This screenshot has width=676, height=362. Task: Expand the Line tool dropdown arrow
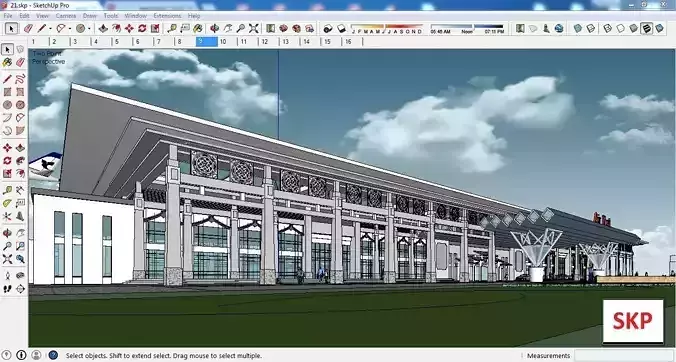[50, 29]
